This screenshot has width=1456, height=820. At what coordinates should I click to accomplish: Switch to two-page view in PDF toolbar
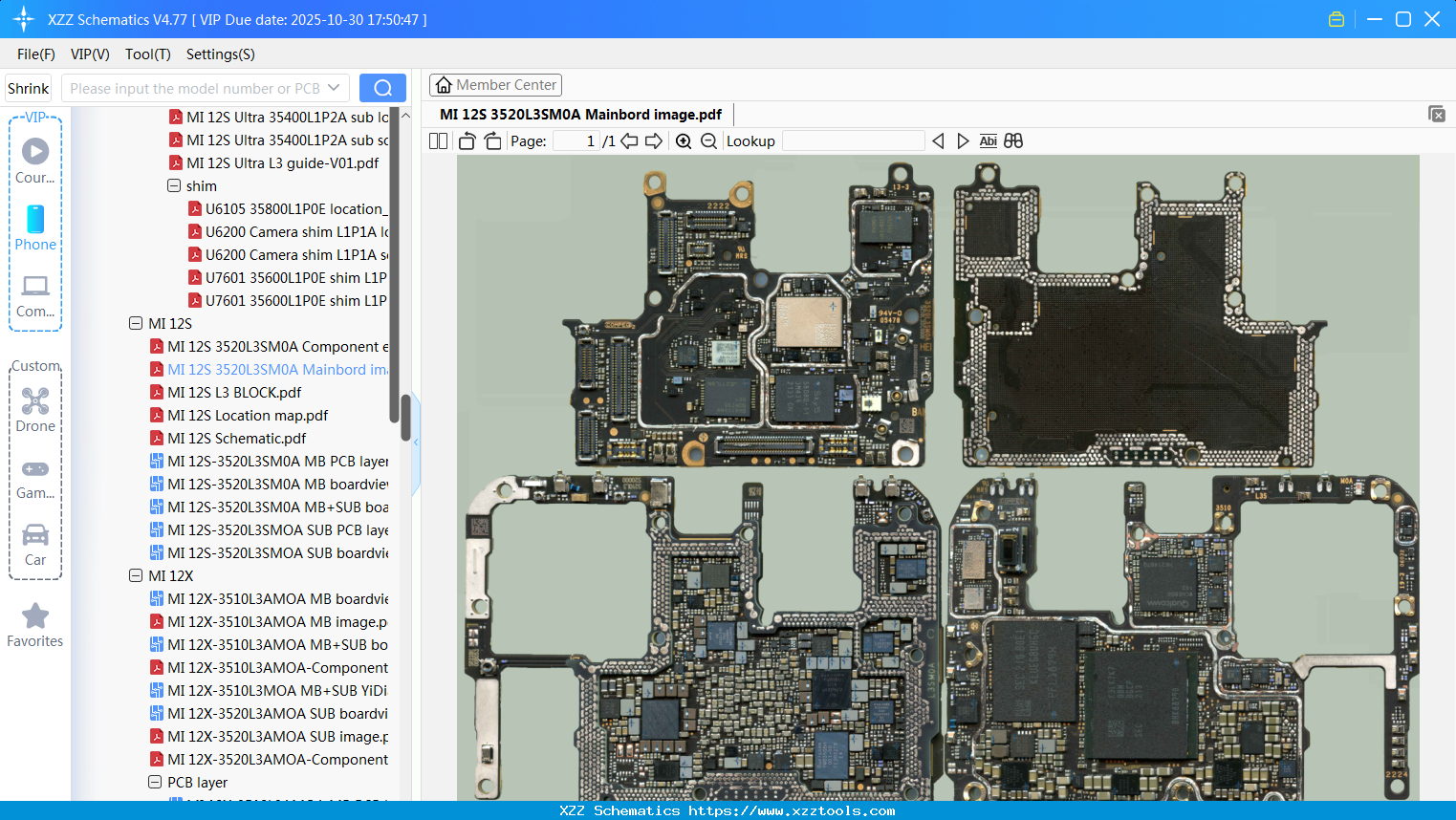tap(438, 140)
